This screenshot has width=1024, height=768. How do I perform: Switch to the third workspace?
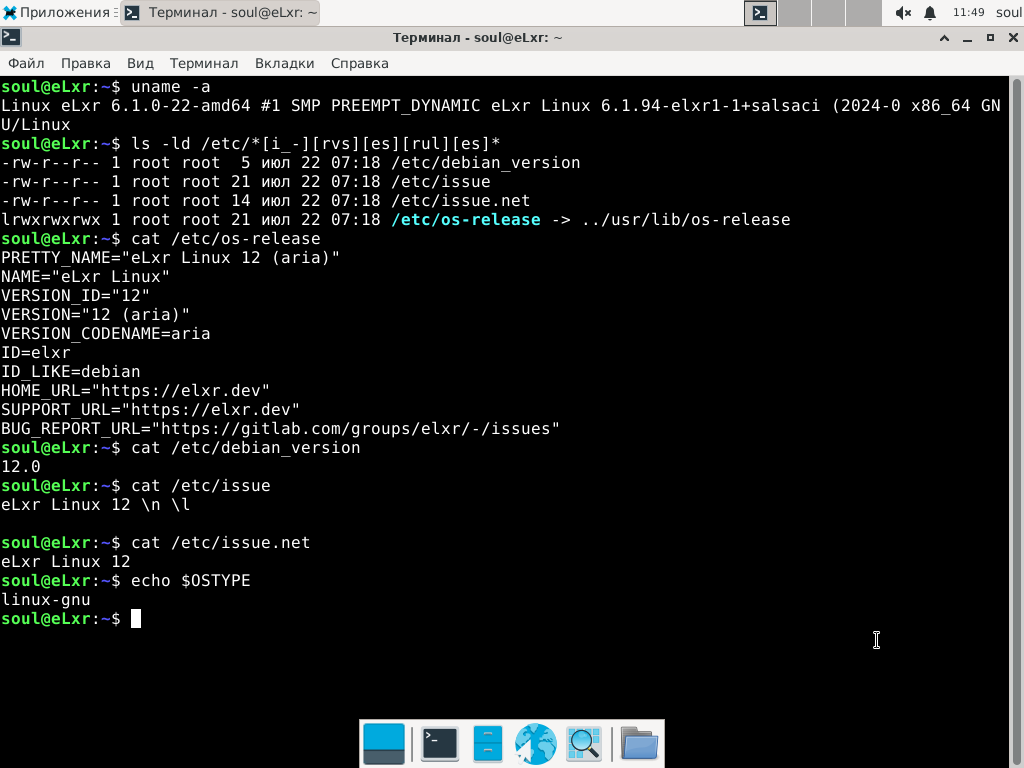pos(829,12)
